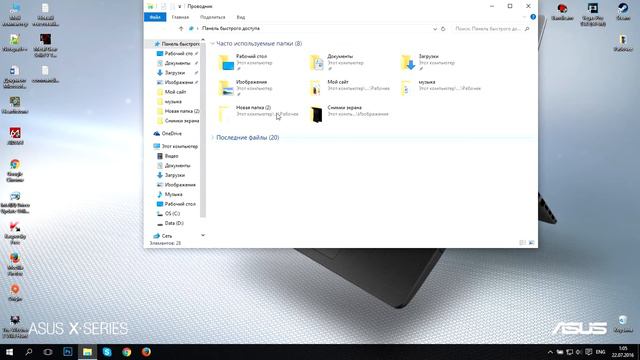Open the музыка folder tile in the main pane

(x=441, y=88)
